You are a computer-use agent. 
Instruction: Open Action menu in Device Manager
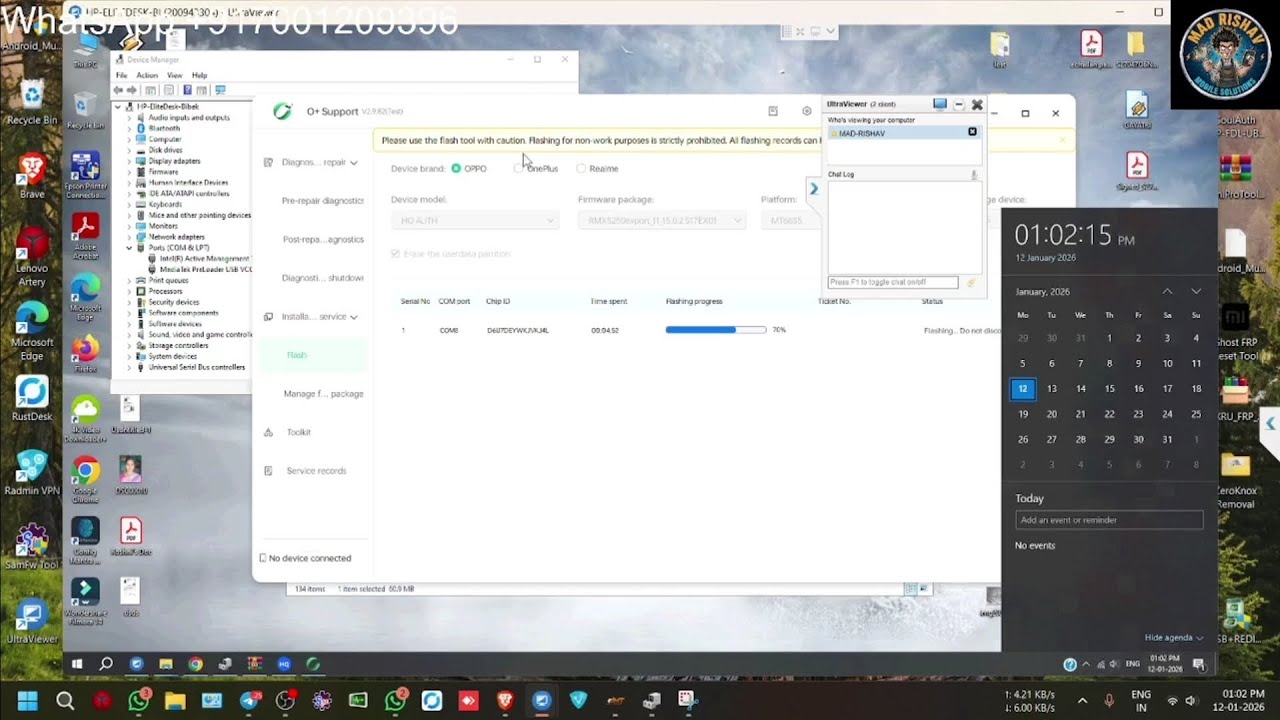(147, 75)
